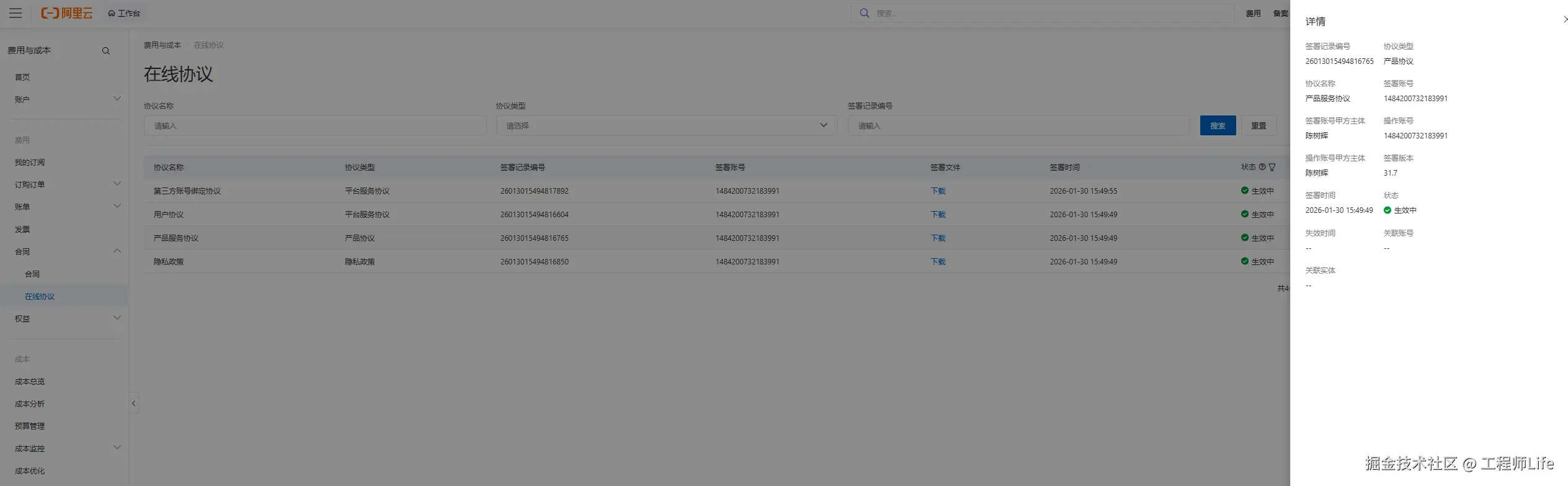
Task: Click the green status icon for 隐私政策
Action: (x=1245, y=261)
